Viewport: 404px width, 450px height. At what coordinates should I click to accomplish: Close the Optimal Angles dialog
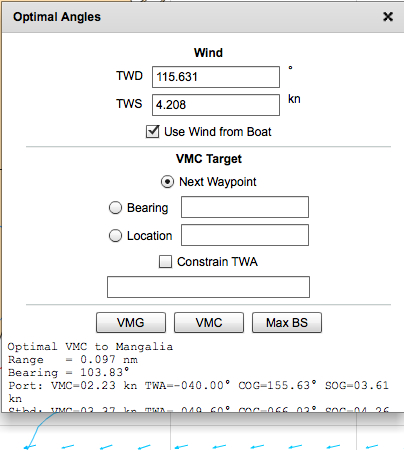click(388, 17)
